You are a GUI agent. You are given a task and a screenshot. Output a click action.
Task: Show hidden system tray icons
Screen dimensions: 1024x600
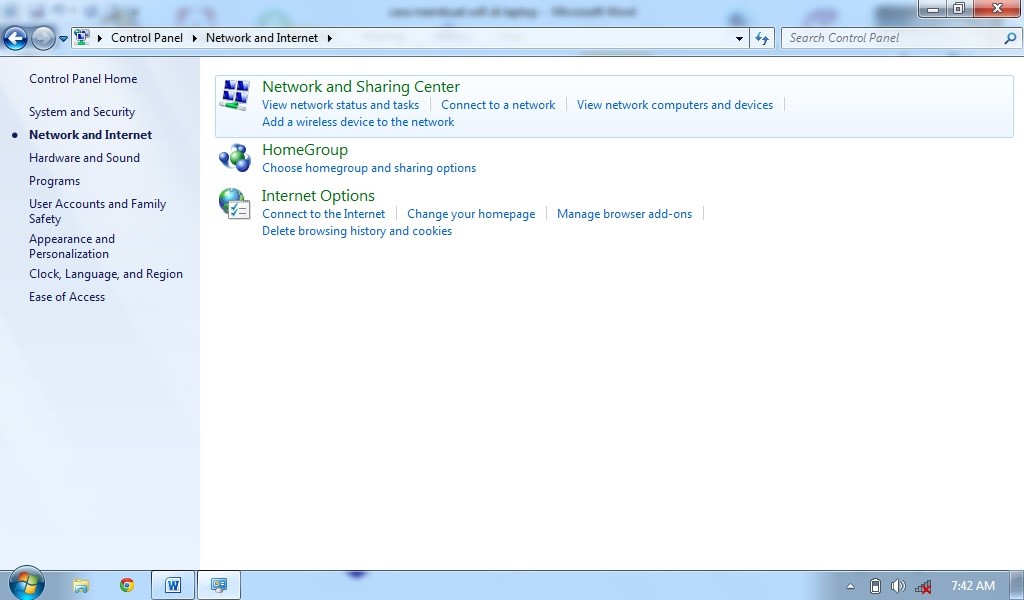click(850, 586)
